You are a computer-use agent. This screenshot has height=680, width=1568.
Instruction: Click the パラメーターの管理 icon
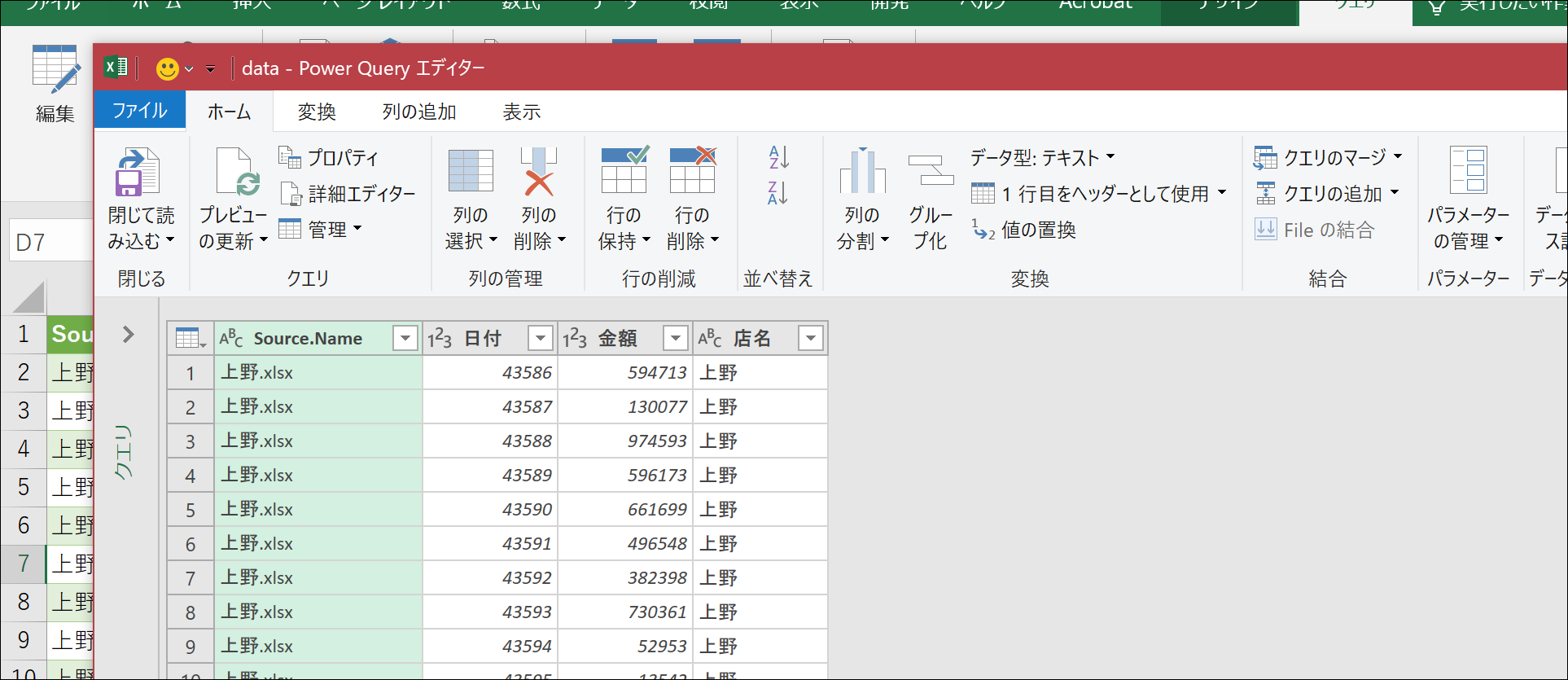coord(1469,170)
